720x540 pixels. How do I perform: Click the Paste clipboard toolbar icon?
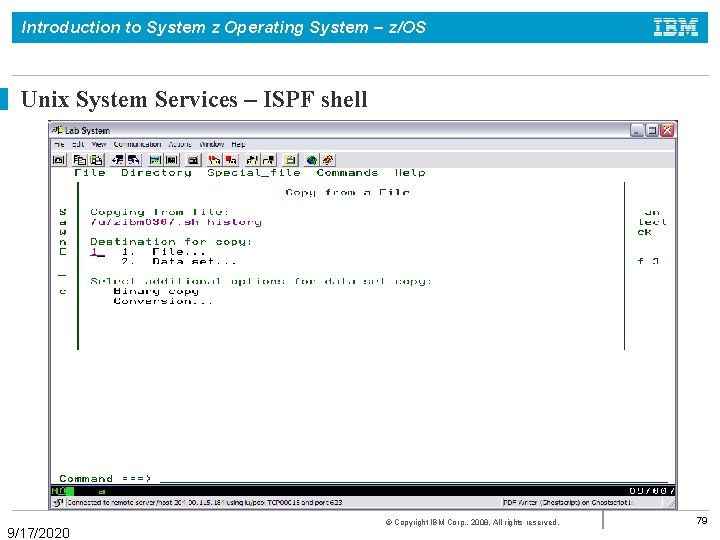point(96,160)
